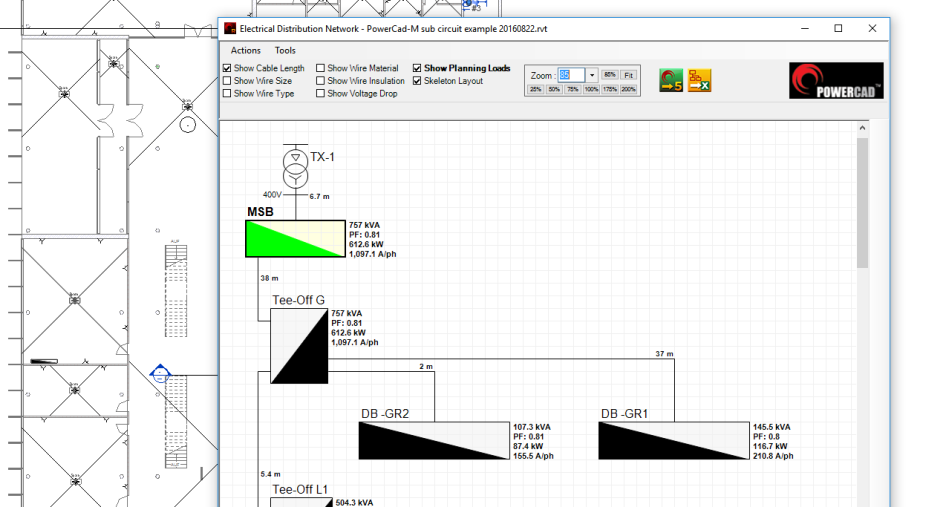Enable the Show Wire Size checkbox
The height and width of the screenshot is (507, 949).
[227, 81]
